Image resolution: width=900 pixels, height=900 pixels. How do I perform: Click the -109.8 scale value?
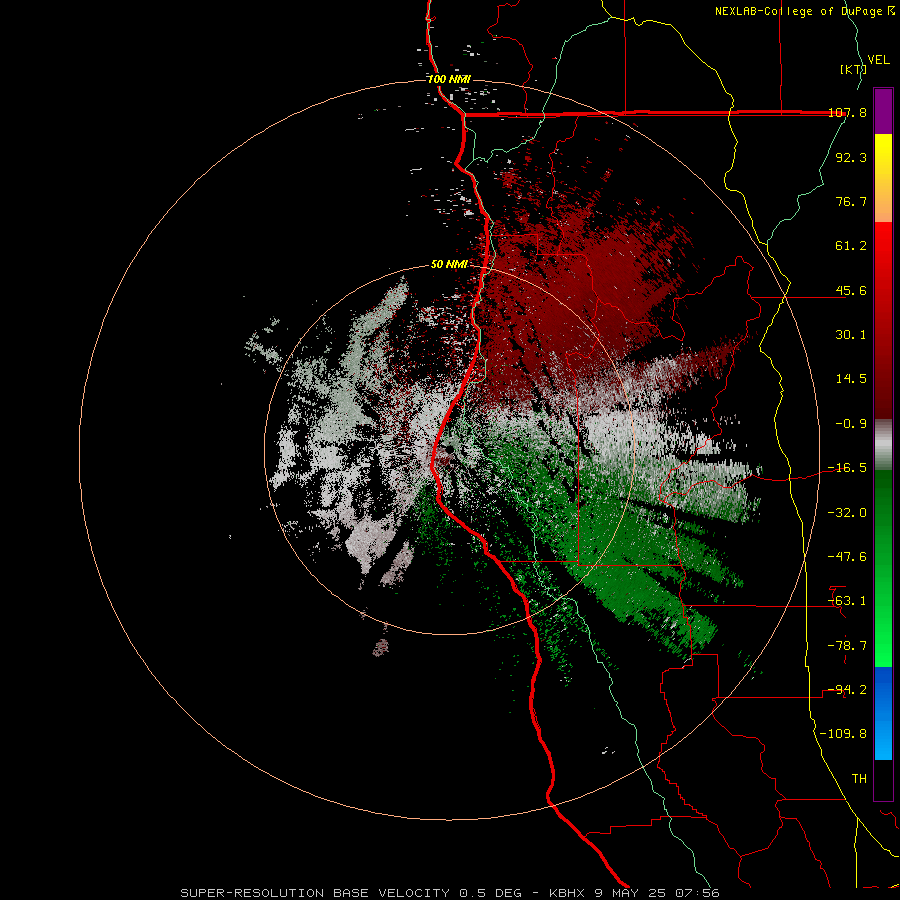click(843, 734)
